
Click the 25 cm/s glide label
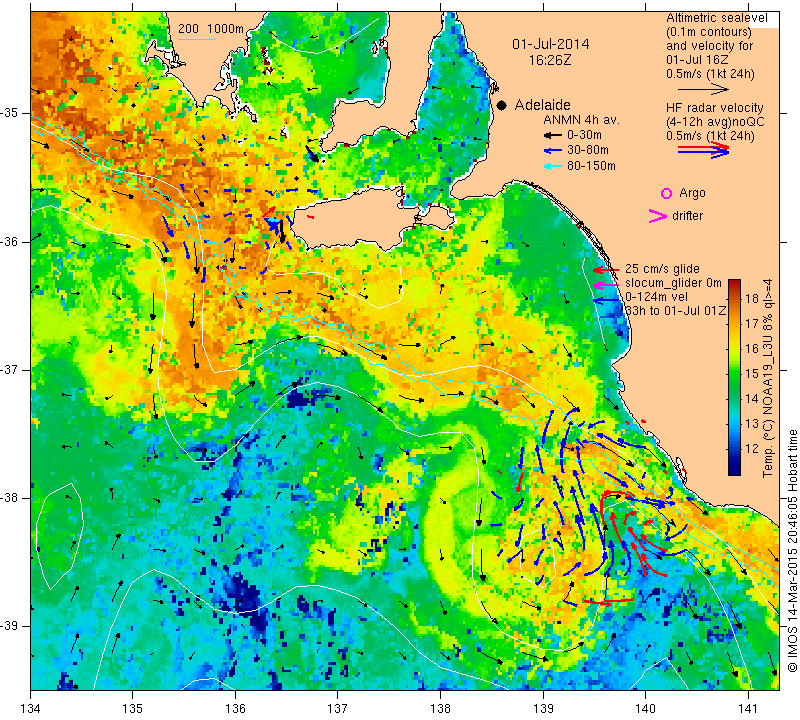click(x=662, y=269)
